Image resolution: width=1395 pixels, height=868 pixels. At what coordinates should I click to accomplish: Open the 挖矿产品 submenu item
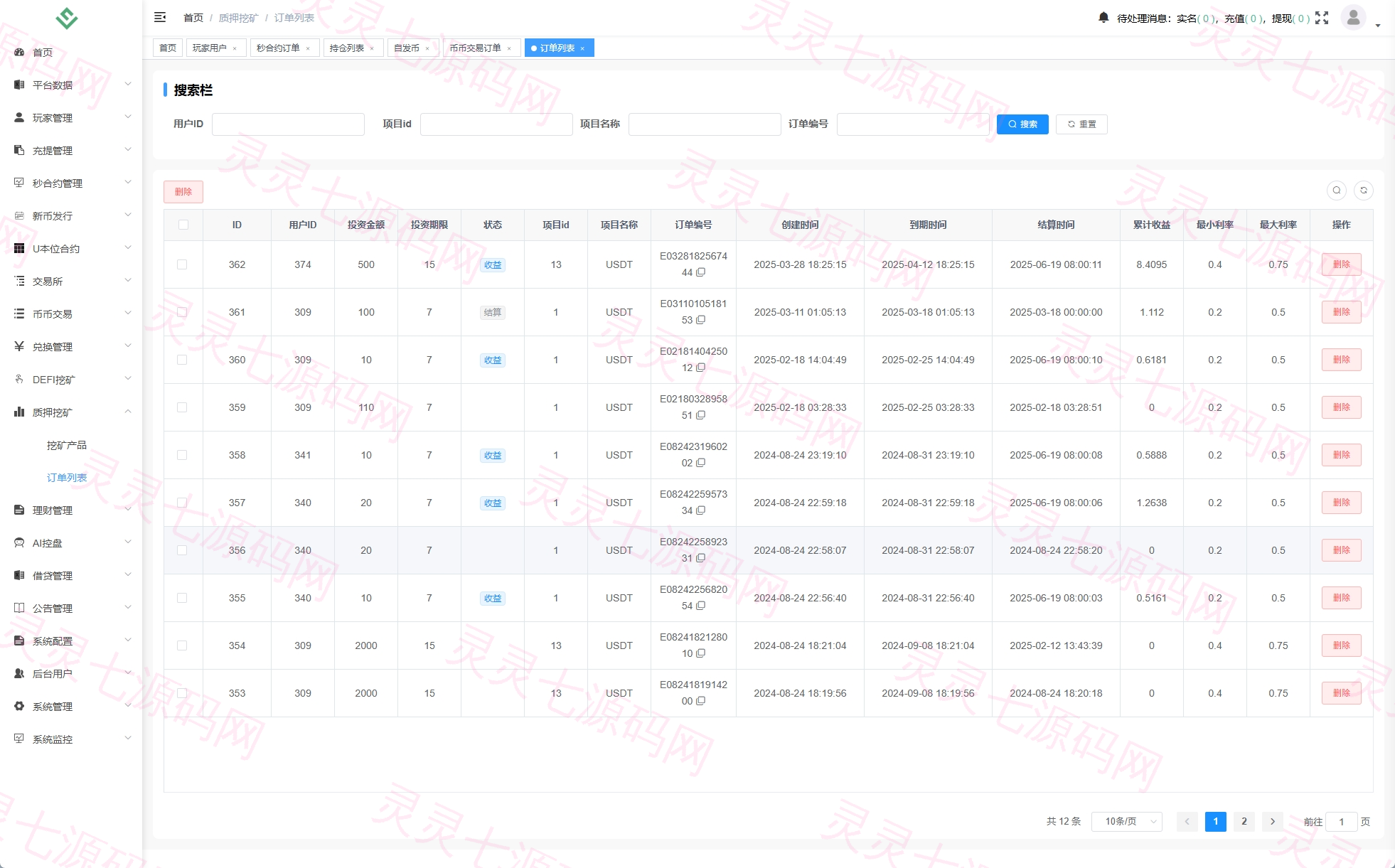(67, 445)
